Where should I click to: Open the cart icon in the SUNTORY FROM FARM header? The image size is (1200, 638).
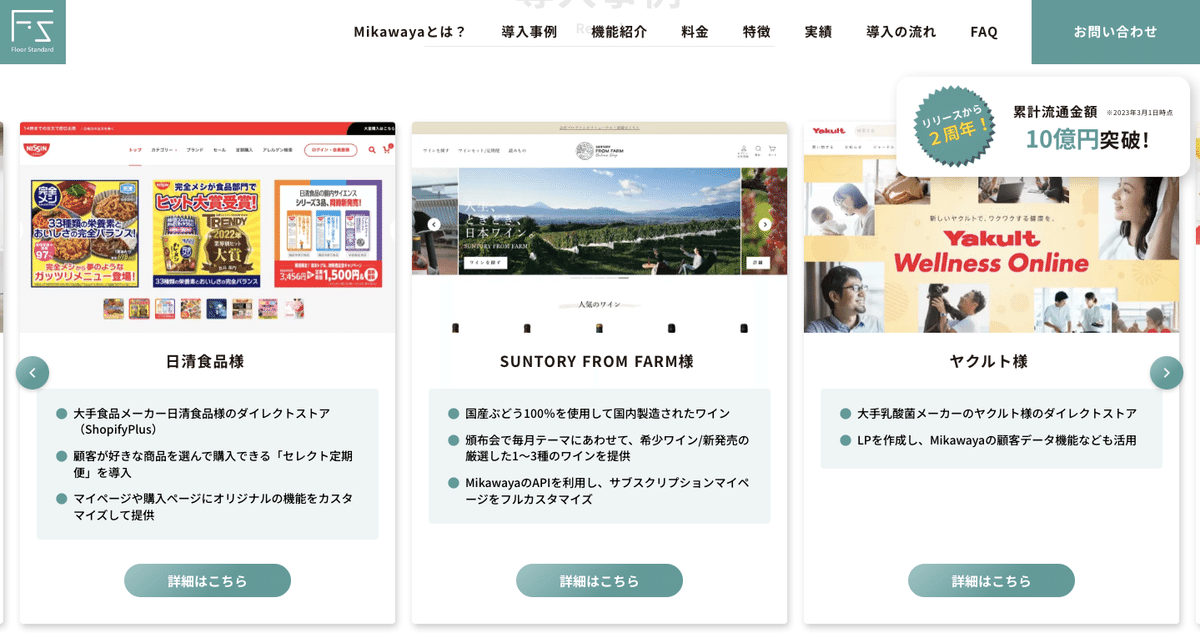point(771,148)
